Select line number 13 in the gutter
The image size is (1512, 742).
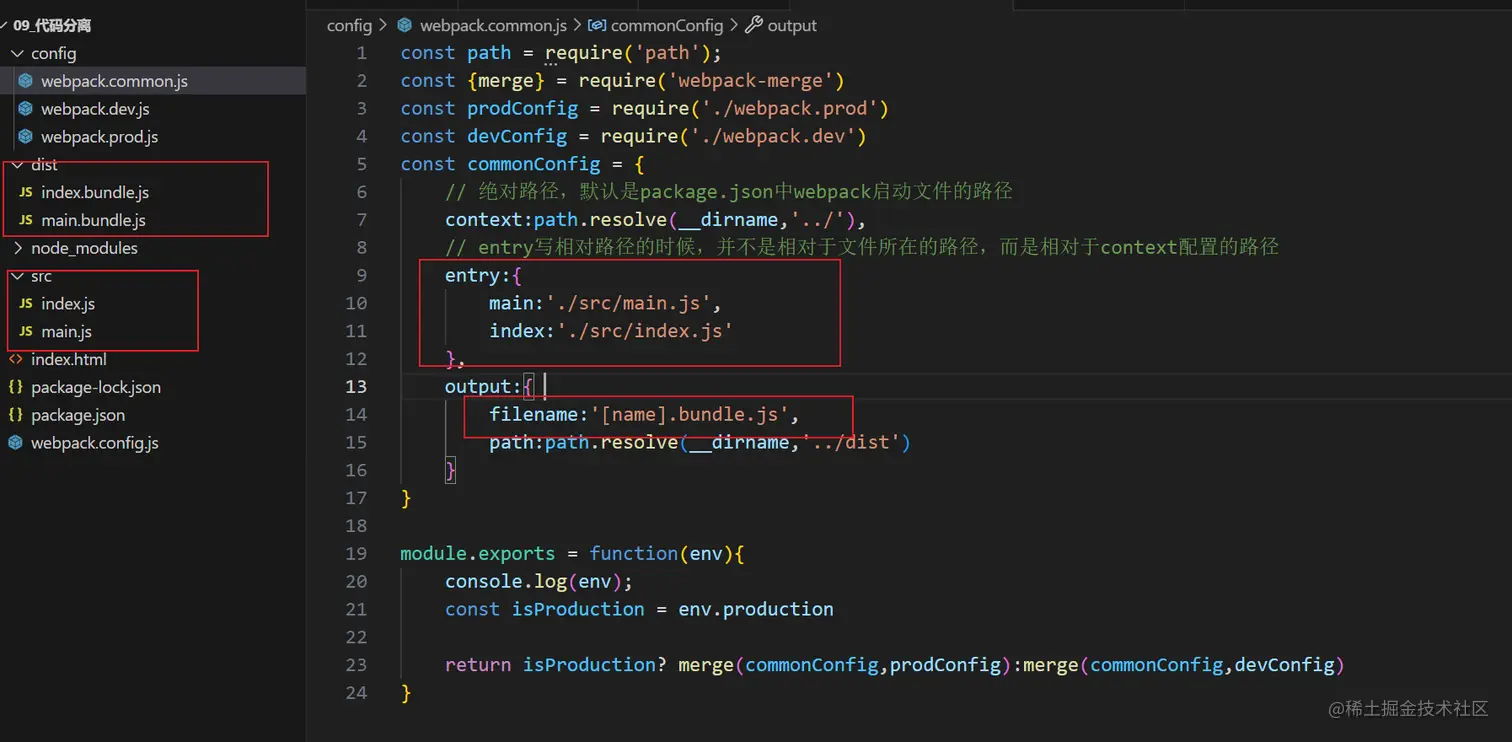pyautogui.click(x=356, y=386)
